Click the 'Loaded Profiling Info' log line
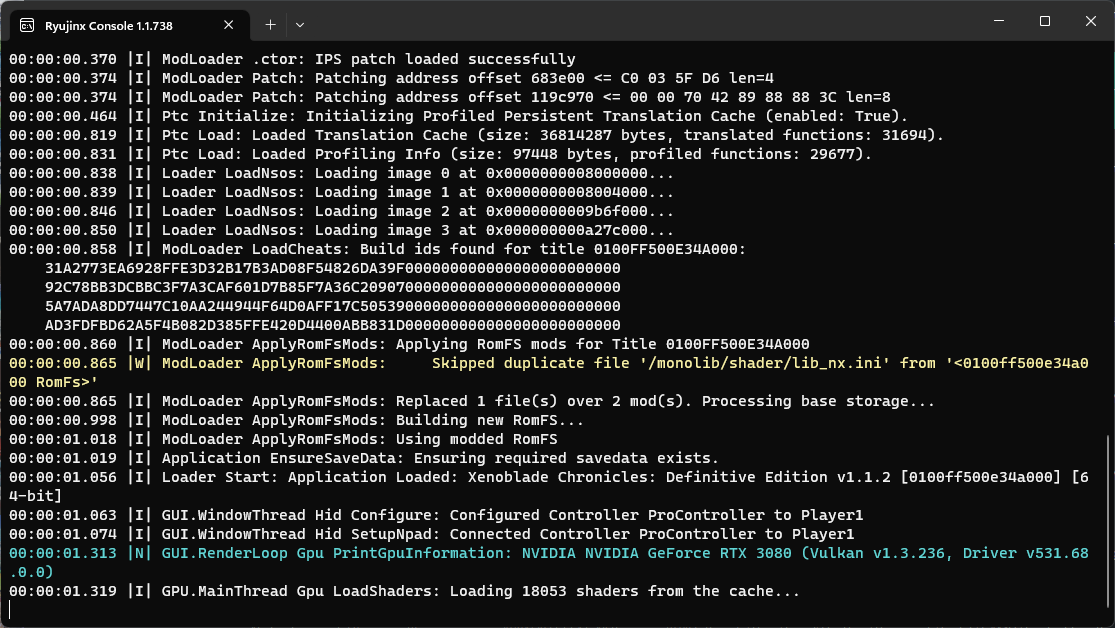This screenshot has width=1115, height=628. [440, 154]
